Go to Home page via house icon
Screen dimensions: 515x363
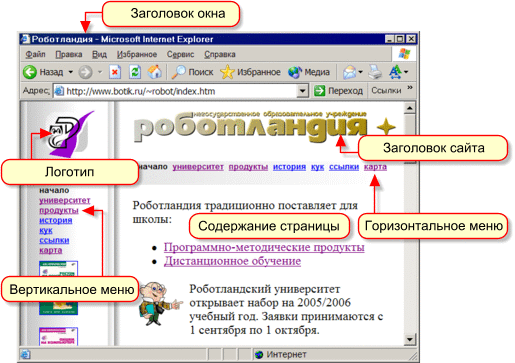[x=155, y=72]
